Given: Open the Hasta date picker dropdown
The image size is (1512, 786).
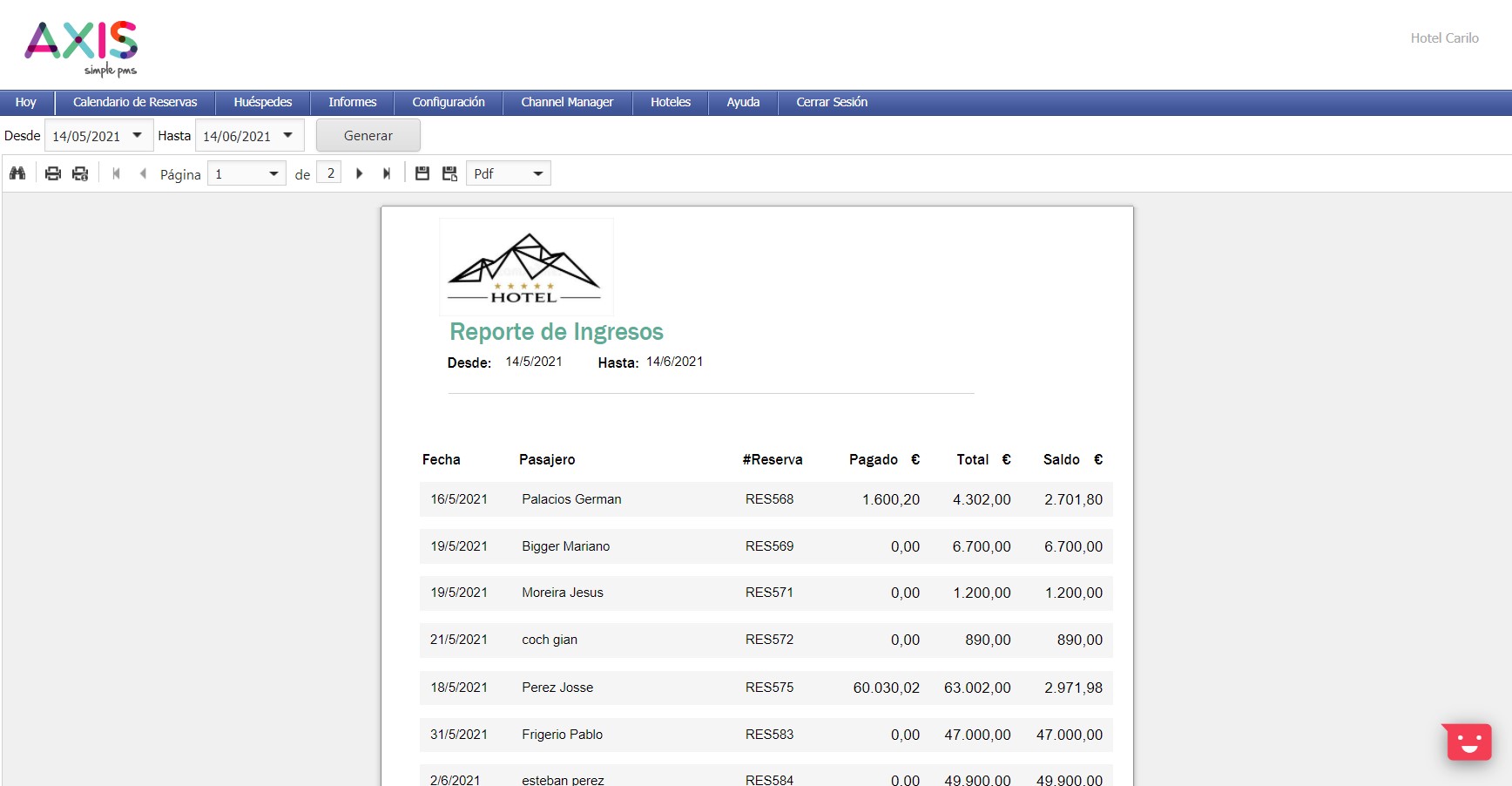Looking at the screenshot, I should (x=287, y=135).
